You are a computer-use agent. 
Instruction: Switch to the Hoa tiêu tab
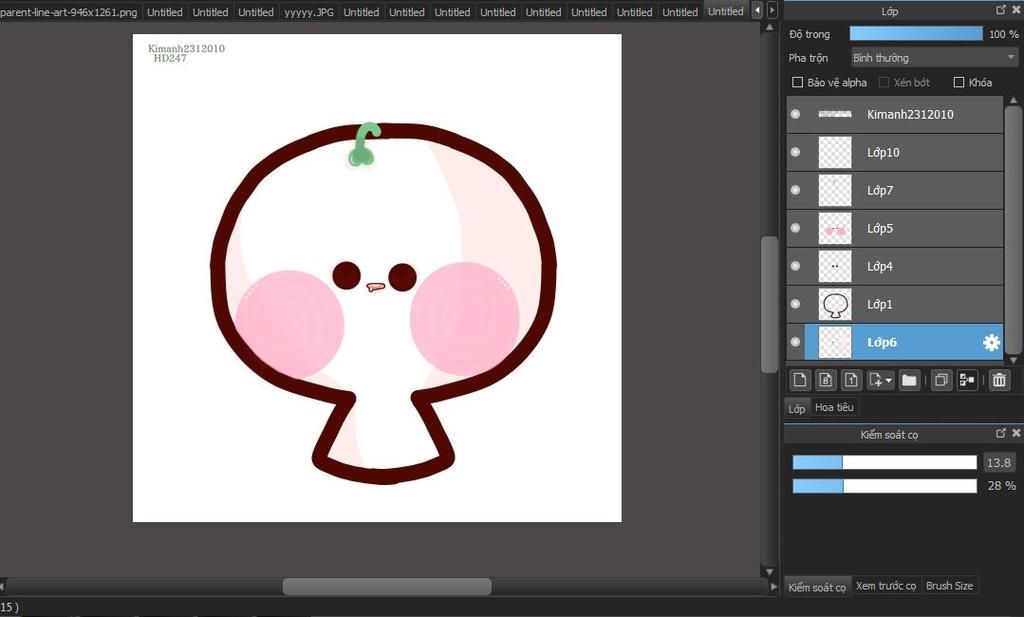tap(834, 407)
